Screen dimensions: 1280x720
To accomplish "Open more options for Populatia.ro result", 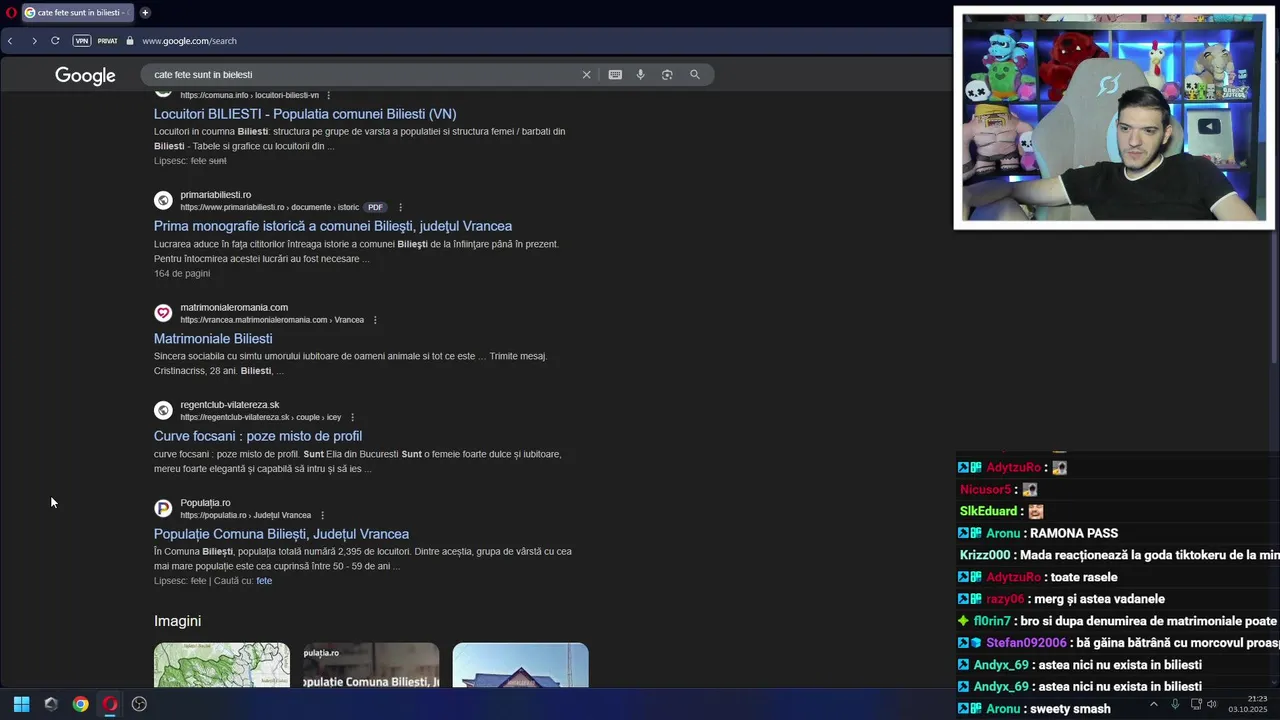I will [x=322, y=515].
